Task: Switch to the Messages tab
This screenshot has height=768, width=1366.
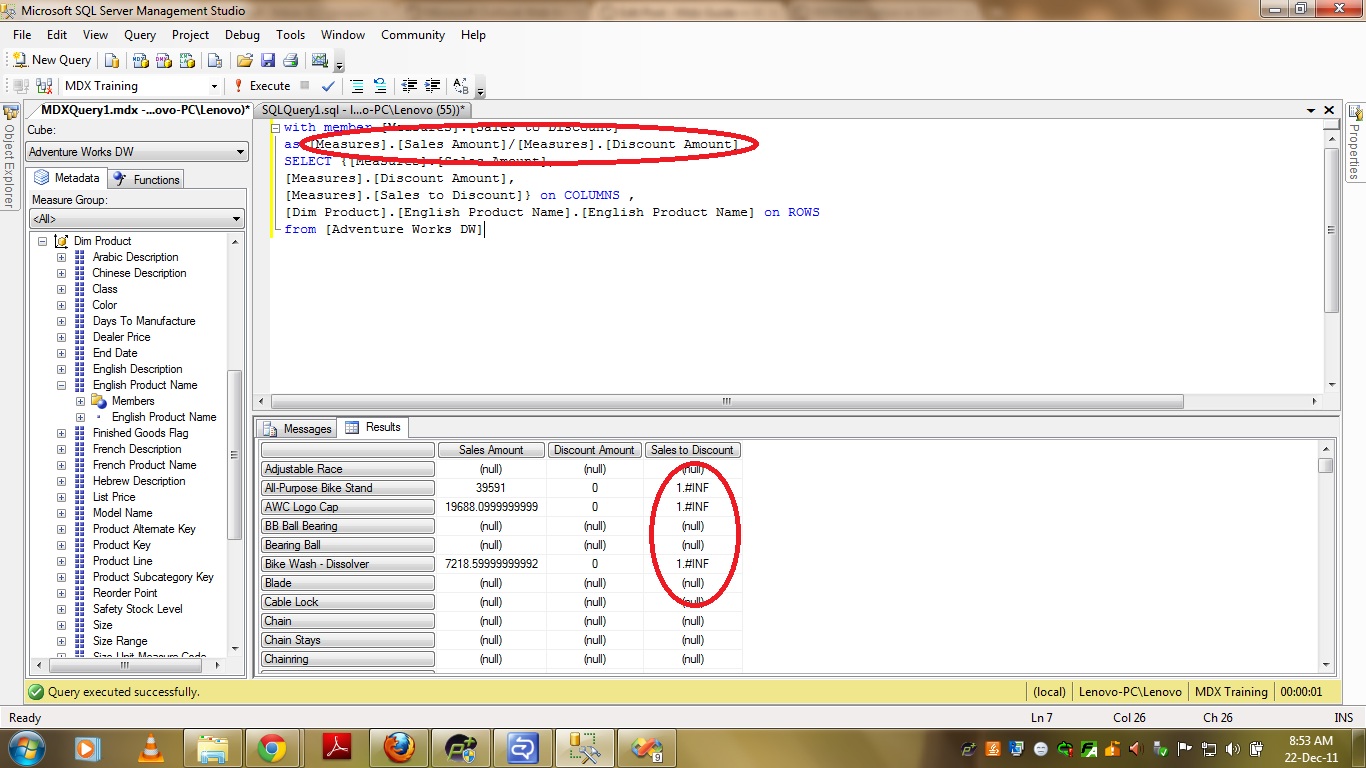Action: coord(297,428)
